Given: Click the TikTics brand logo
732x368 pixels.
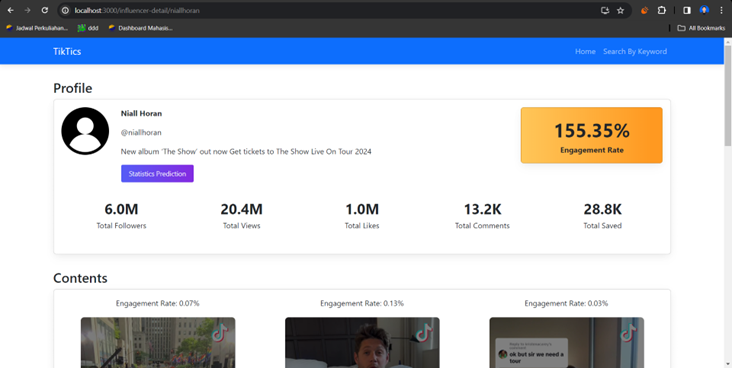Looking at the screenshot, I should [x=67, y=51].
